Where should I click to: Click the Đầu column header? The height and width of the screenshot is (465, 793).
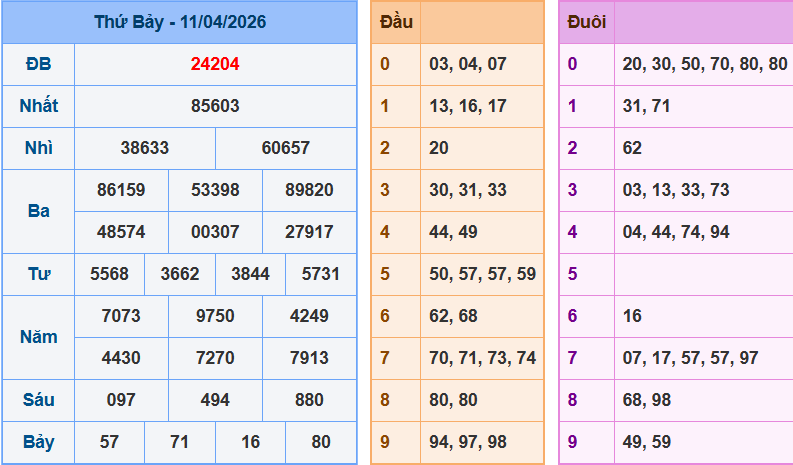coord(395,22)
